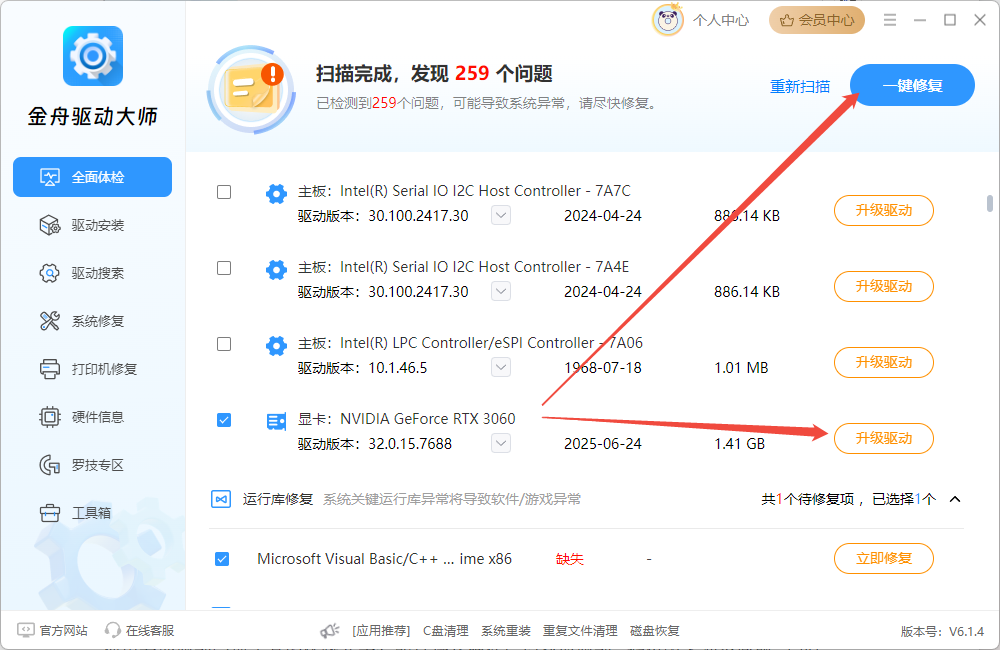
Task: Open 个人中心 at the top
Action: tap(720, 19)
